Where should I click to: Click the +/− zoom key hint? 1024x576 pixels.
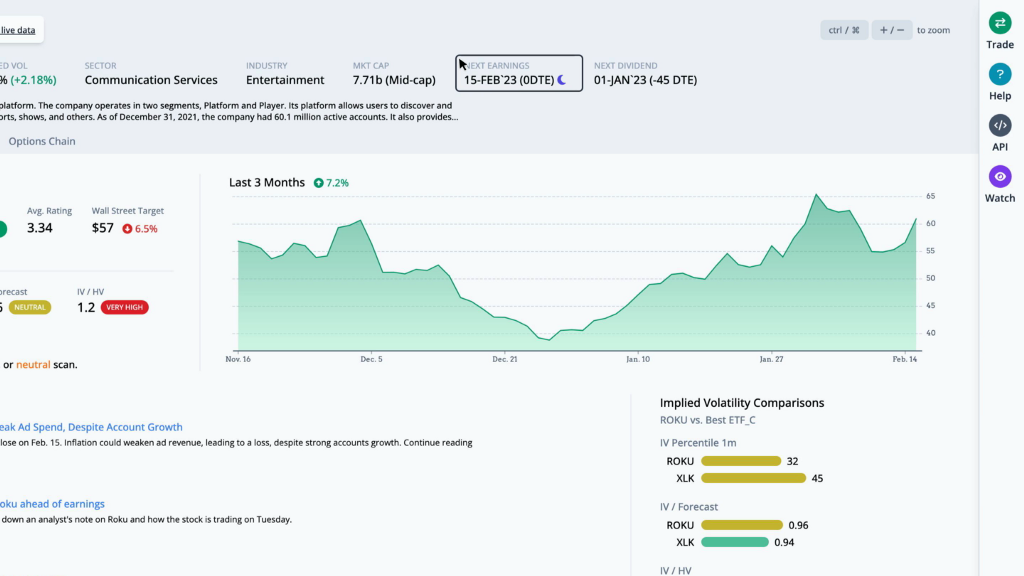891,30
